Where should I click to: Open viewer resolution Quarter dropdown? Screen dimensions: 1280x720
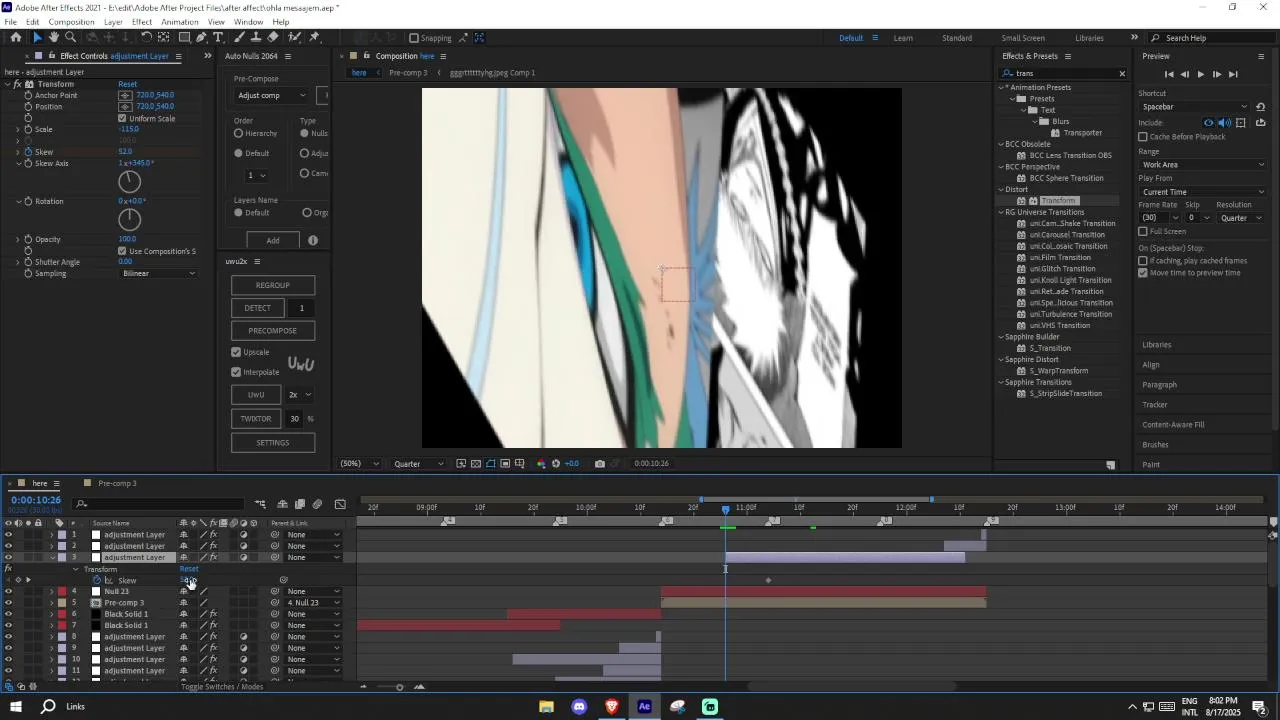[x=419, y=464]
